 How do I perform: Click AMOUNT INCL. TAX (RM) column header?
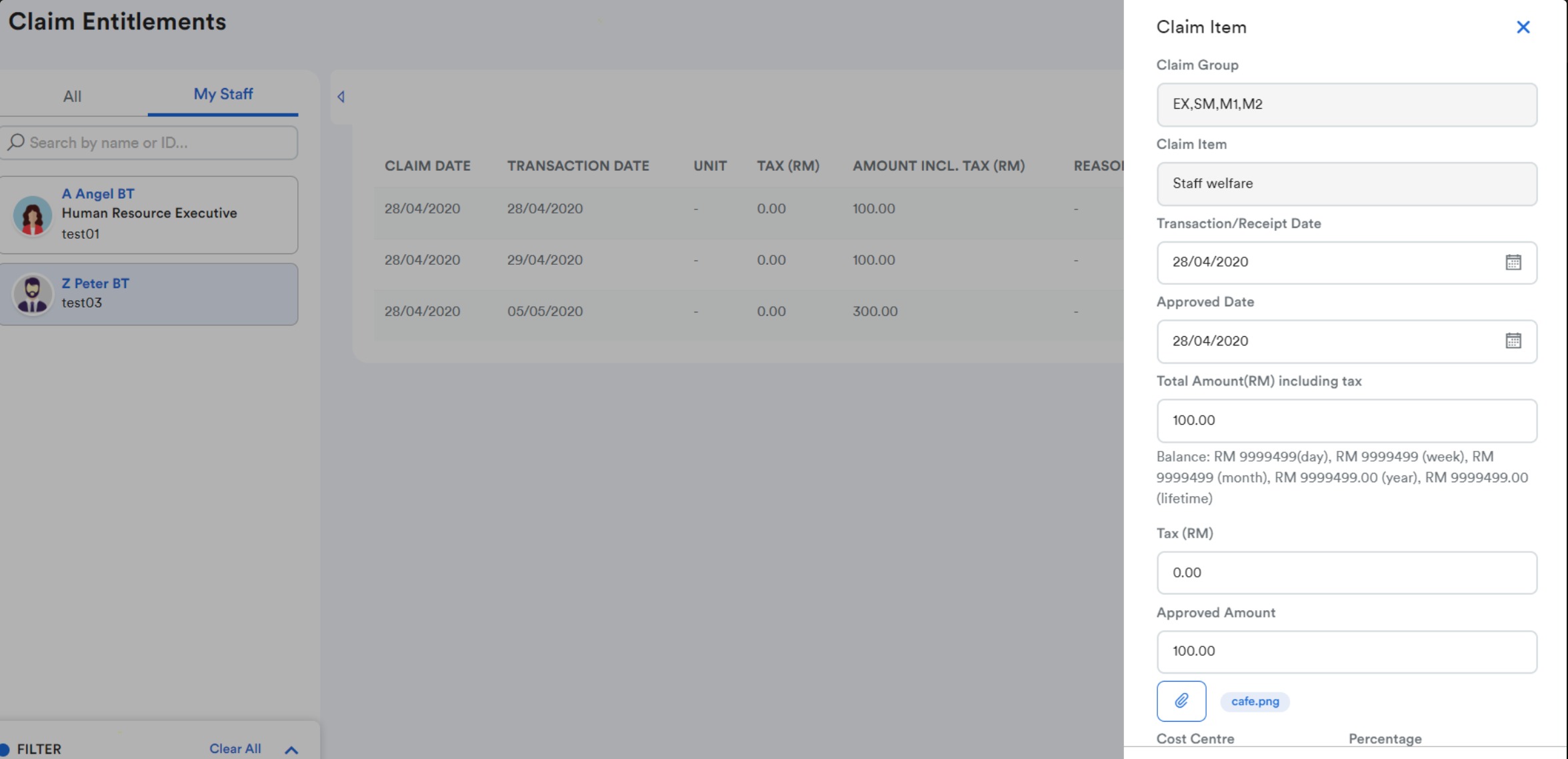[939, 166]
